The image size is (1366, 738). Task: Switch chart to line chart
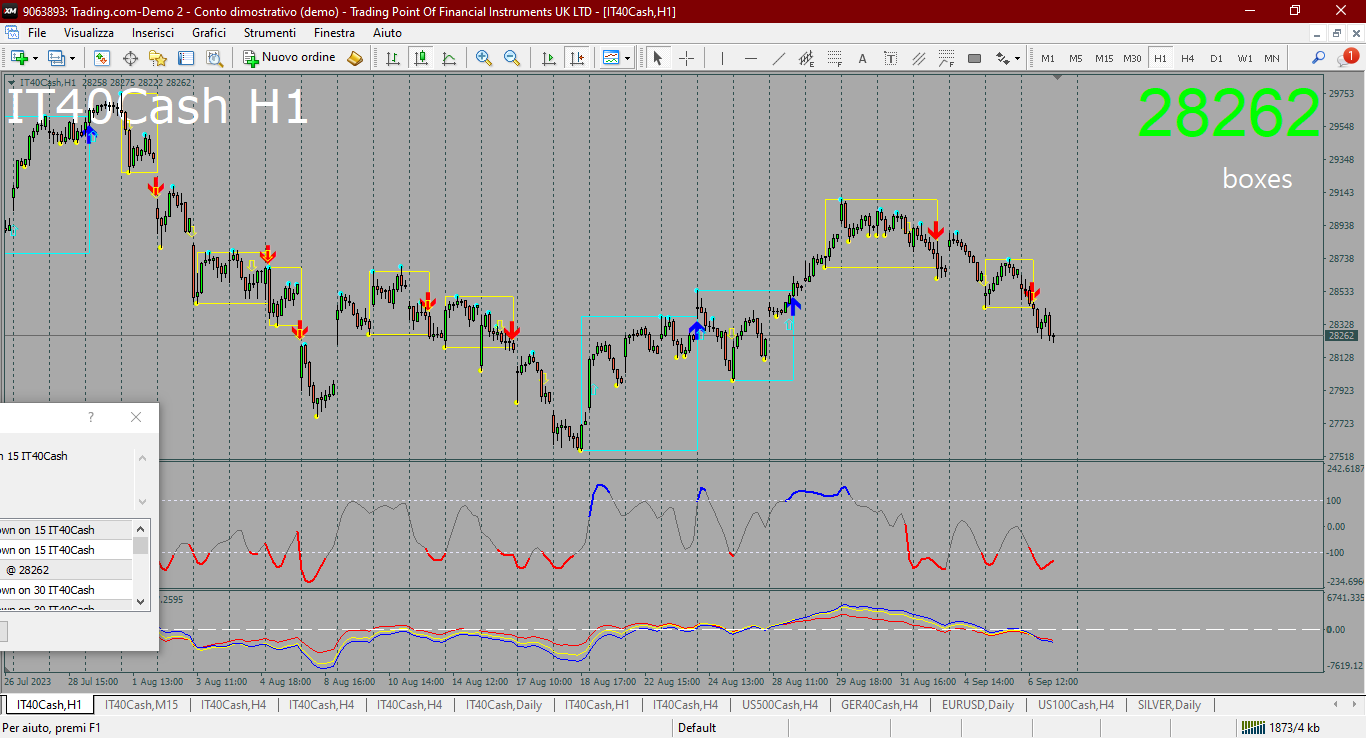tap(449, 58)
